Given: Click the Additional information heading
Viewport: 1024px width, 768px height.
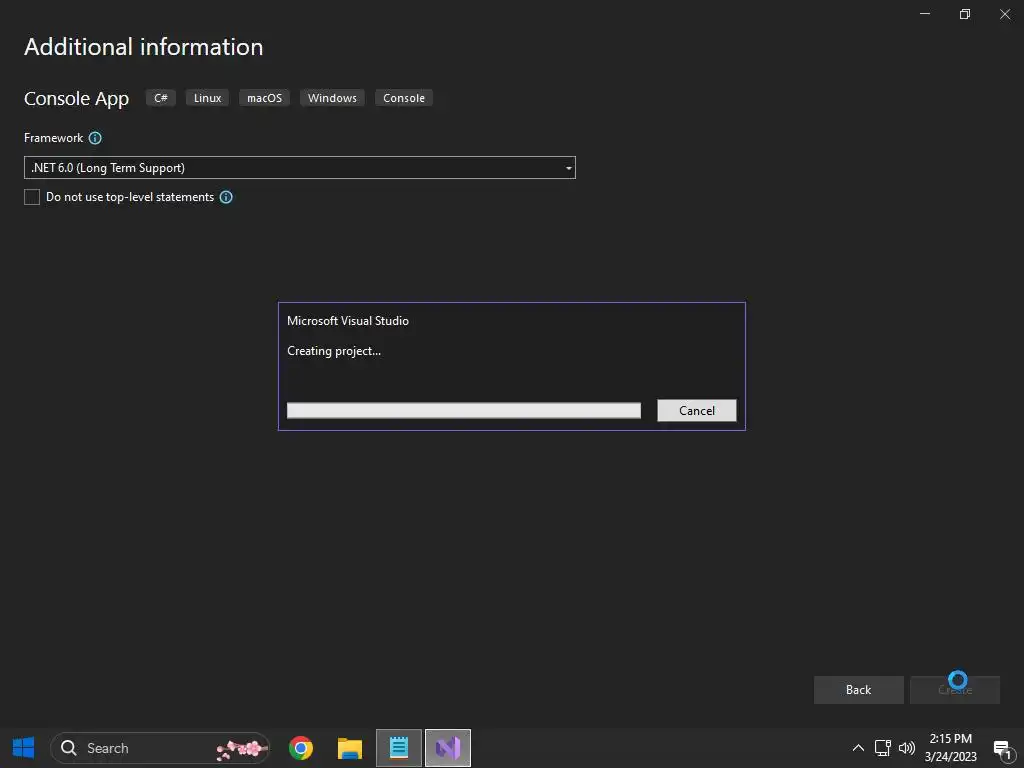Looking at the screenshot, I should [144, 47].
